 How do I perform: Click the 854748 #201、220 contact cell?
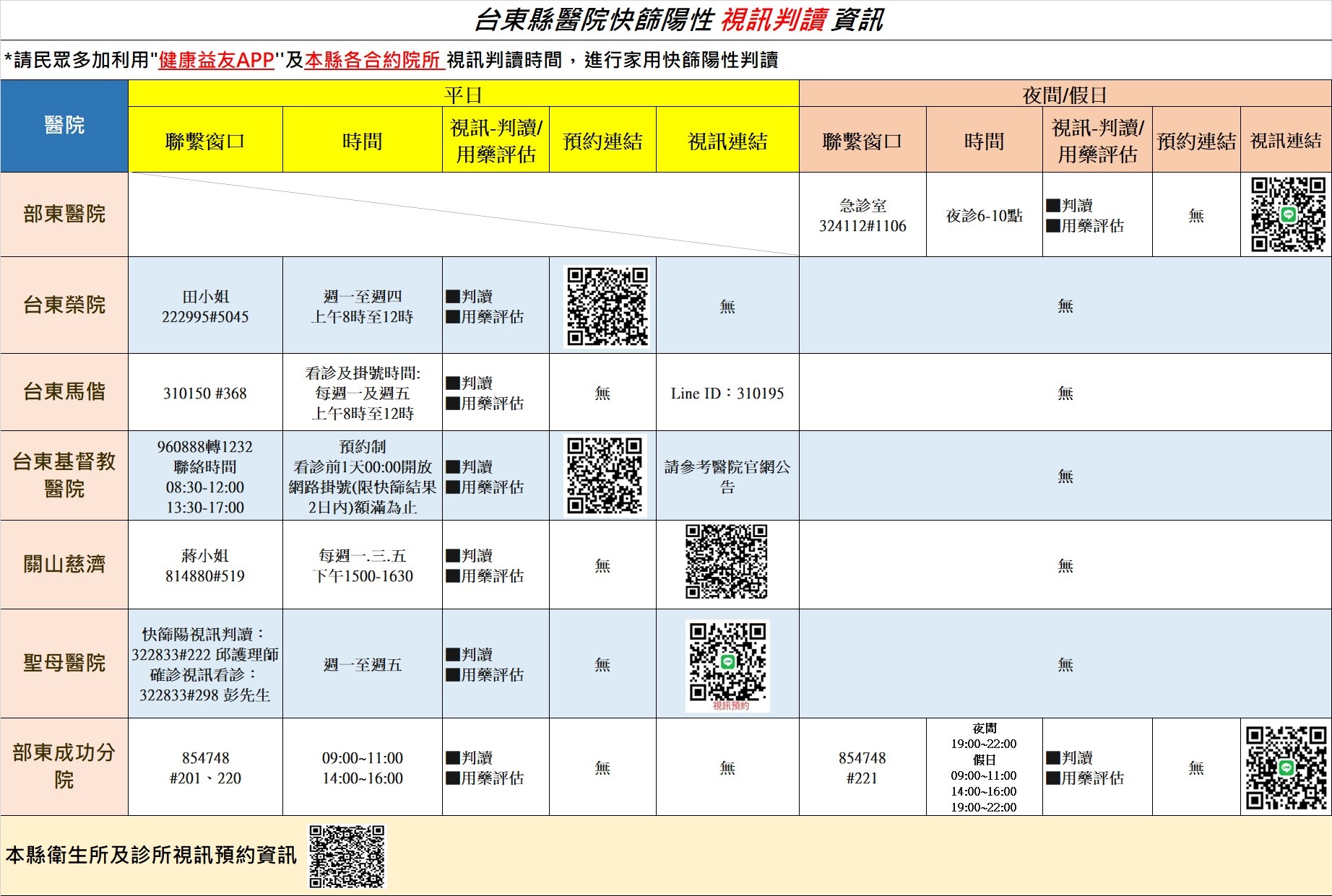[205, 767]
